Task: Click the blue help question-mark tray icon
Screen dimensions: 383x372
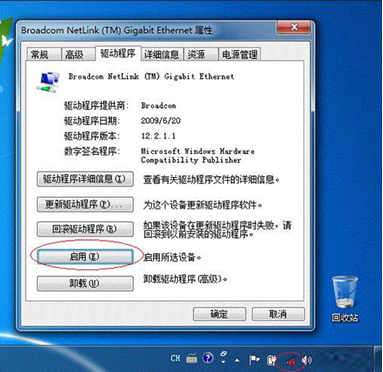Action: click(x=208, y=358)
